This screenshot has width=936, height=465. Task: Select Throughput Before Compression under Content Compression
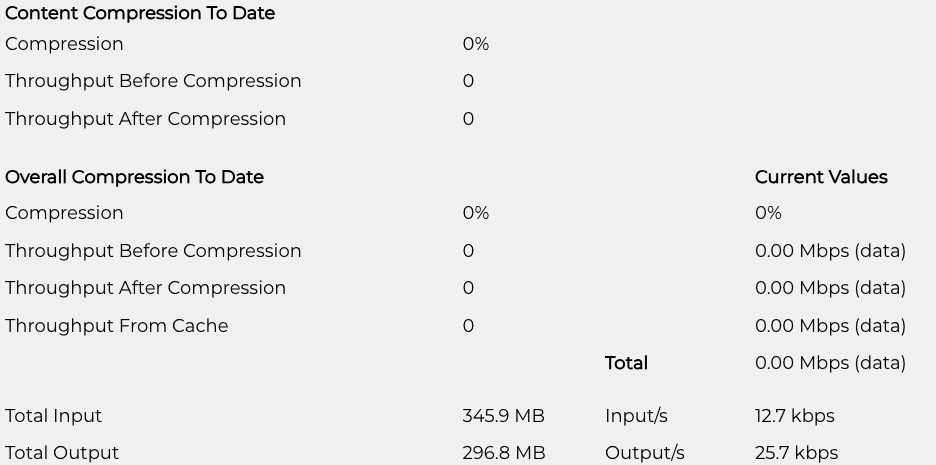coord(153,81)
